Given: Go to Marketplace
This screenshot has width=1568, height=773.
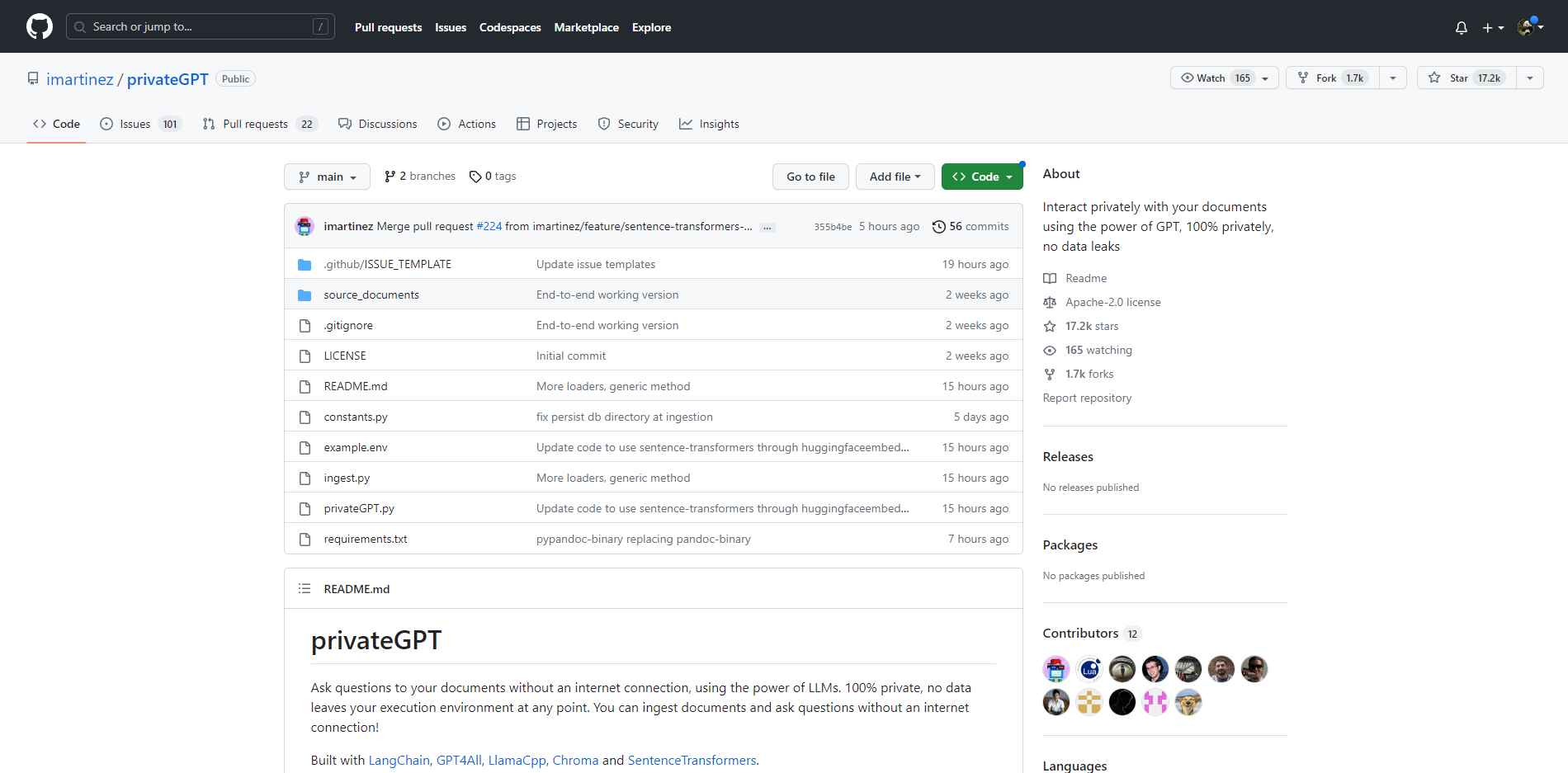Looking at the screenshot, I should click(586, 27).
